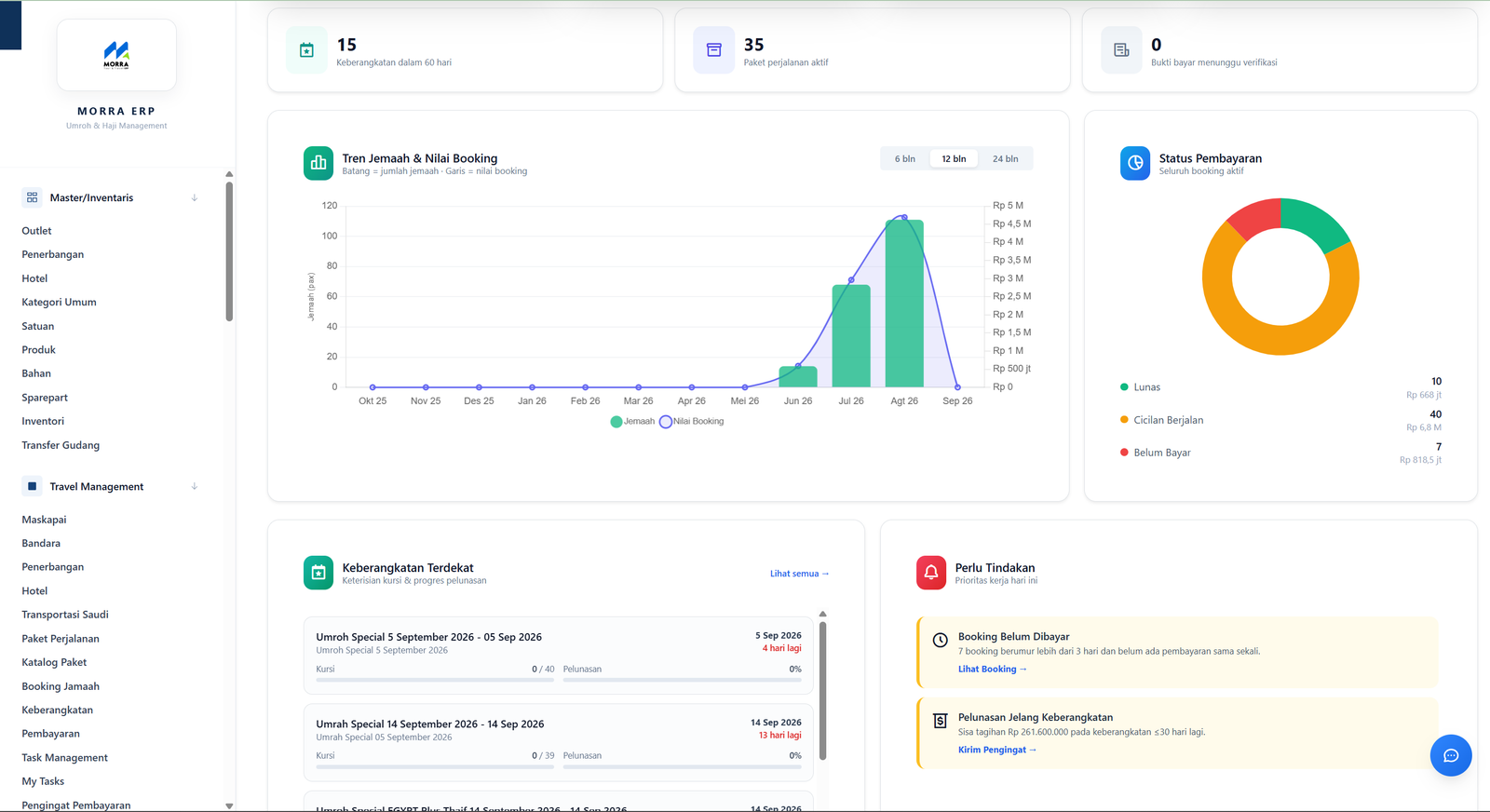Open Booking Jamaah menu item
Screen dimensions: 1490x812
61,686
